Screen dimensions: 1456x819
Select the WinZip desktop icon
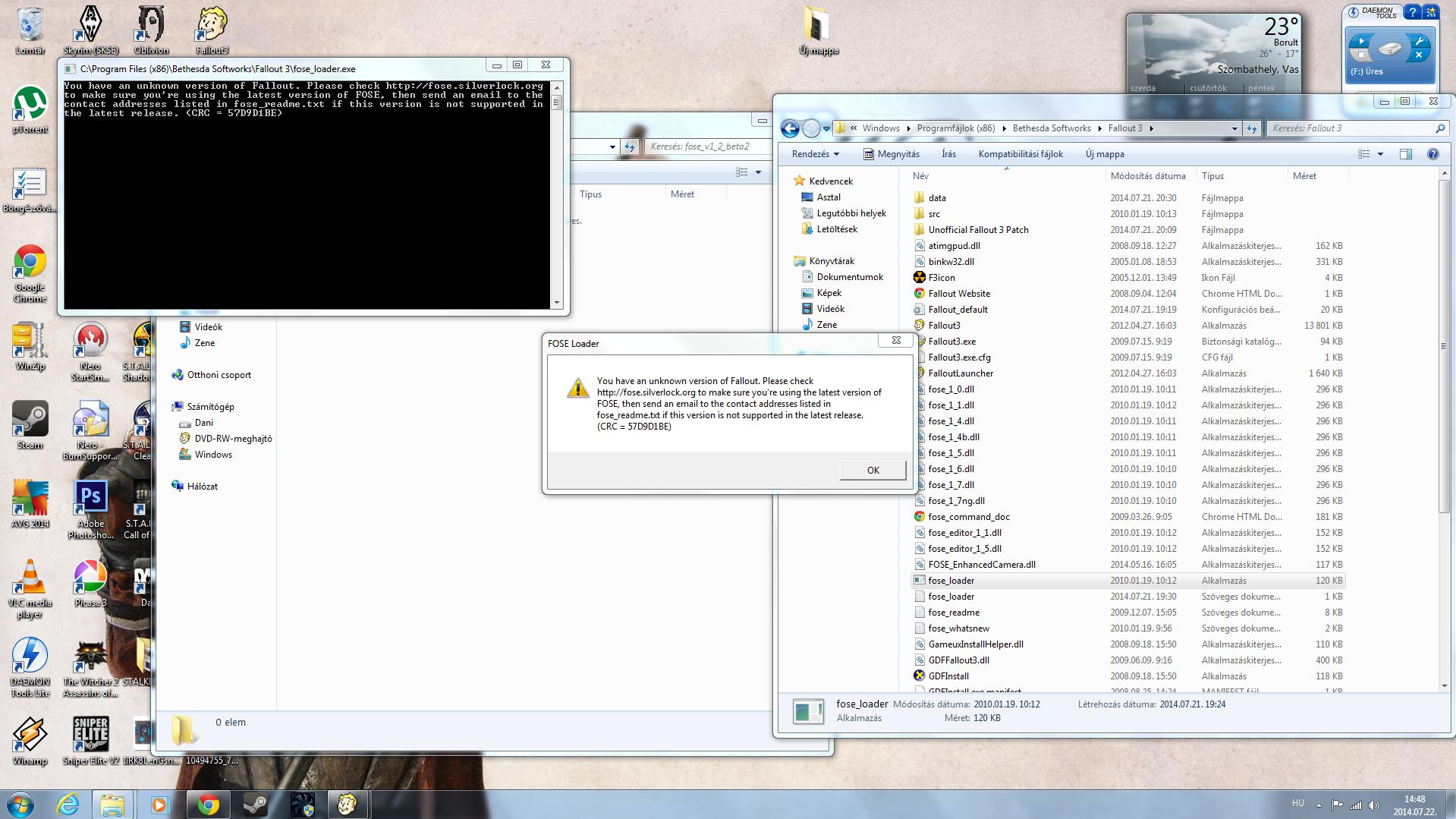(x=30, y=347)
